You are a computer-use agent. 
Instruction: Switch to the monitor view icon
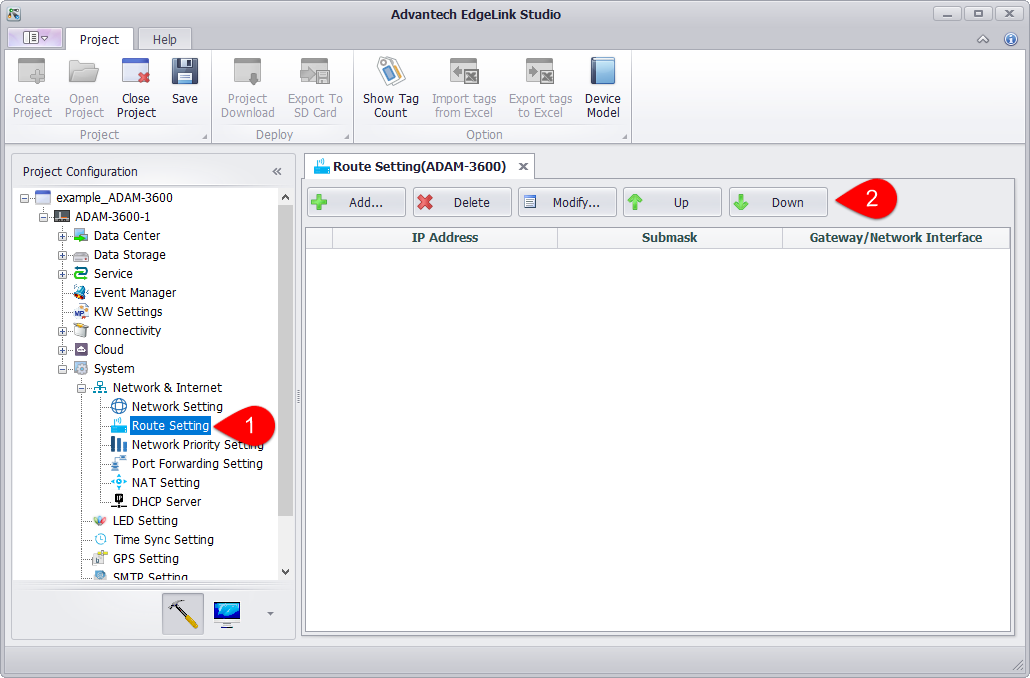coord(227,614)
